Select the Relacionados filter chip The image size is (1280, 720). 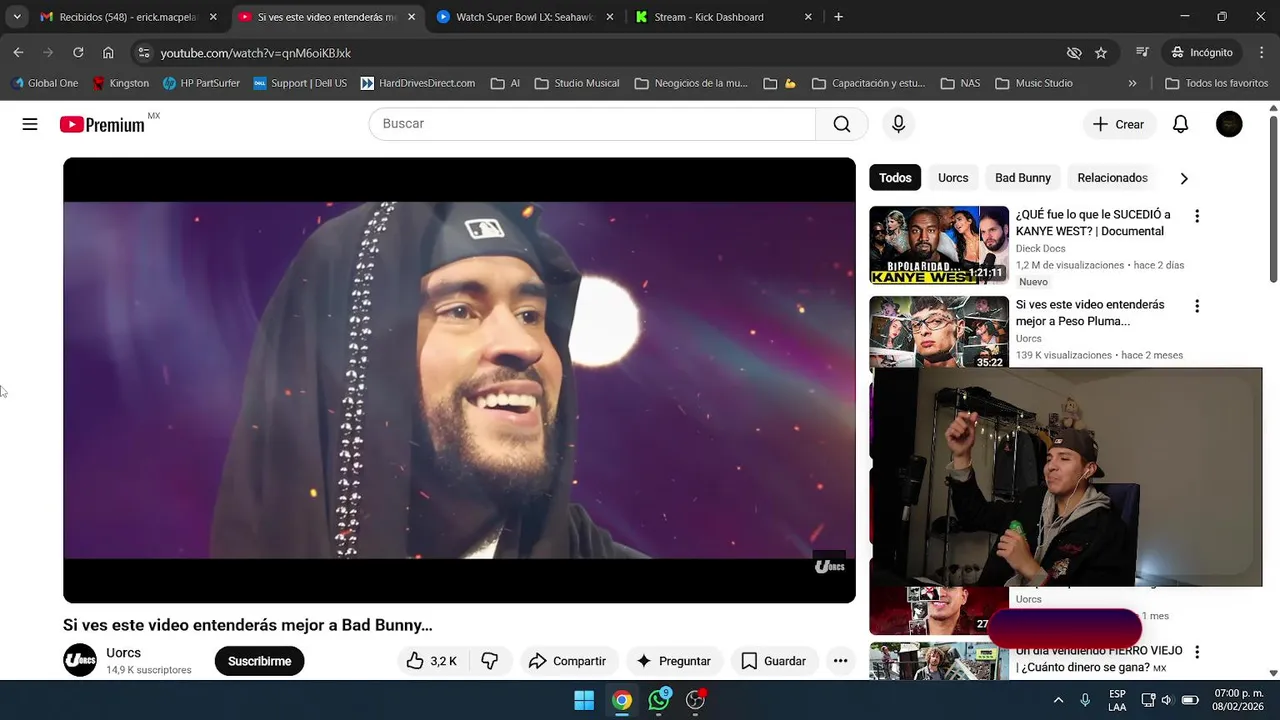tap(1112, 178)
